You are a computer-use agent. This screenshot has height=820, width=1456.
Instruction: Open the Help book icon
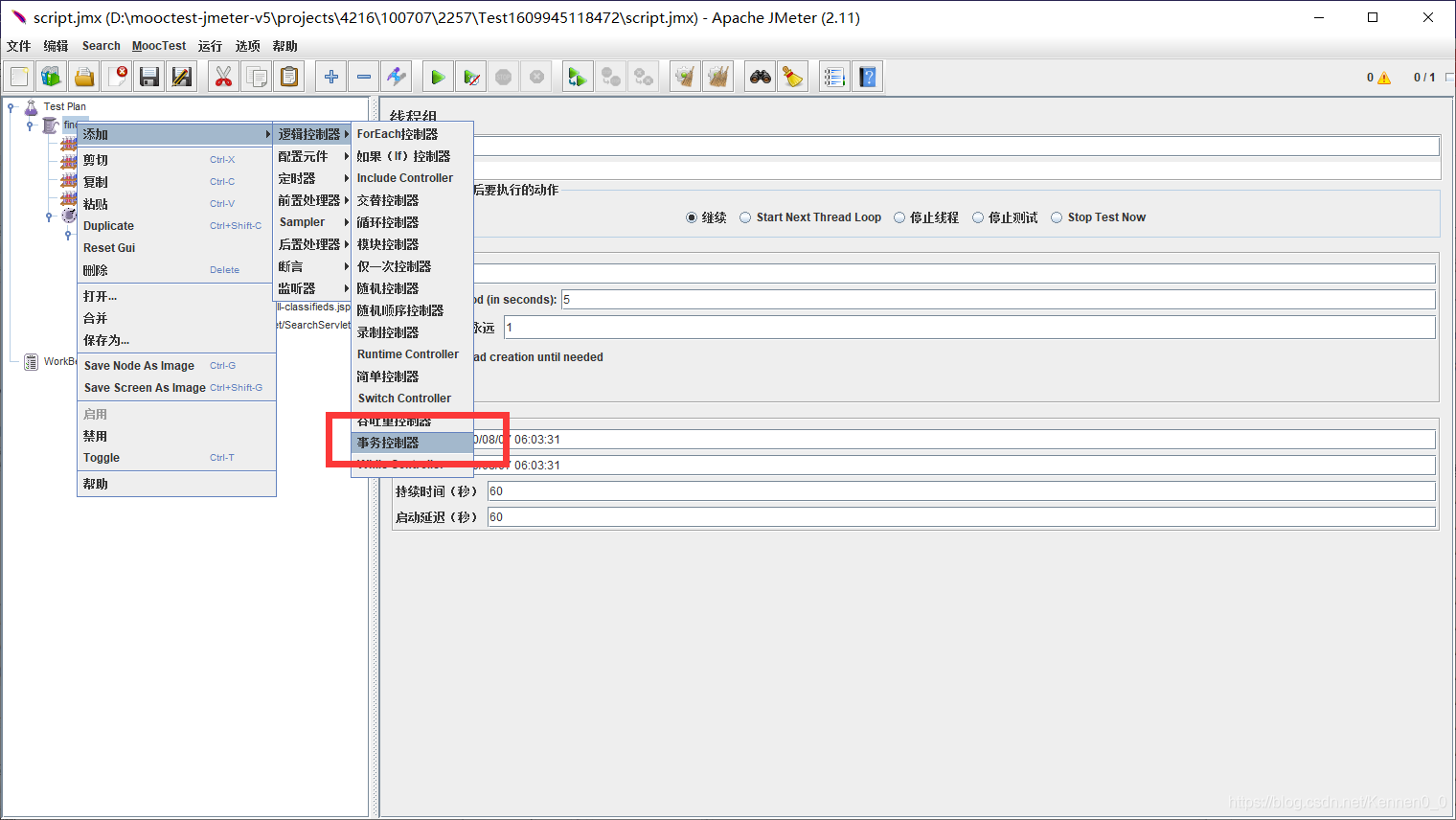tap(867, 77)
